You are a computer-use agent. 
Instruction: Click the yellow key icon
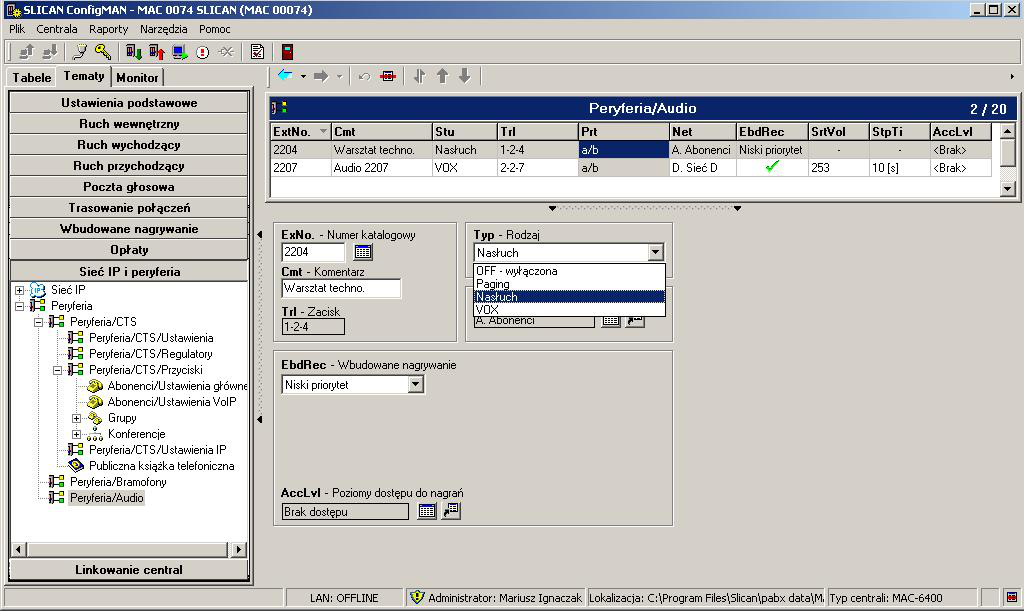coord(103,52)
